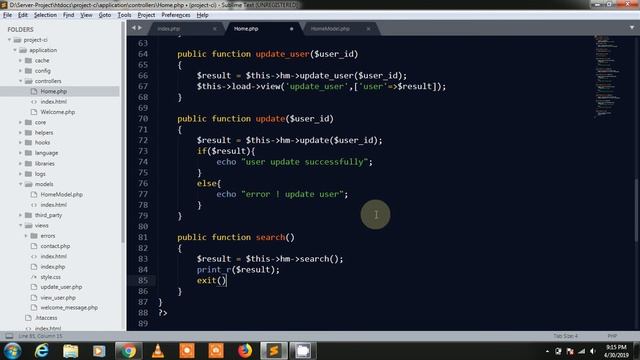The width and height of the screenshot is (640, 360).
Task: Open the Help menu
Action: tap(202, 15)
